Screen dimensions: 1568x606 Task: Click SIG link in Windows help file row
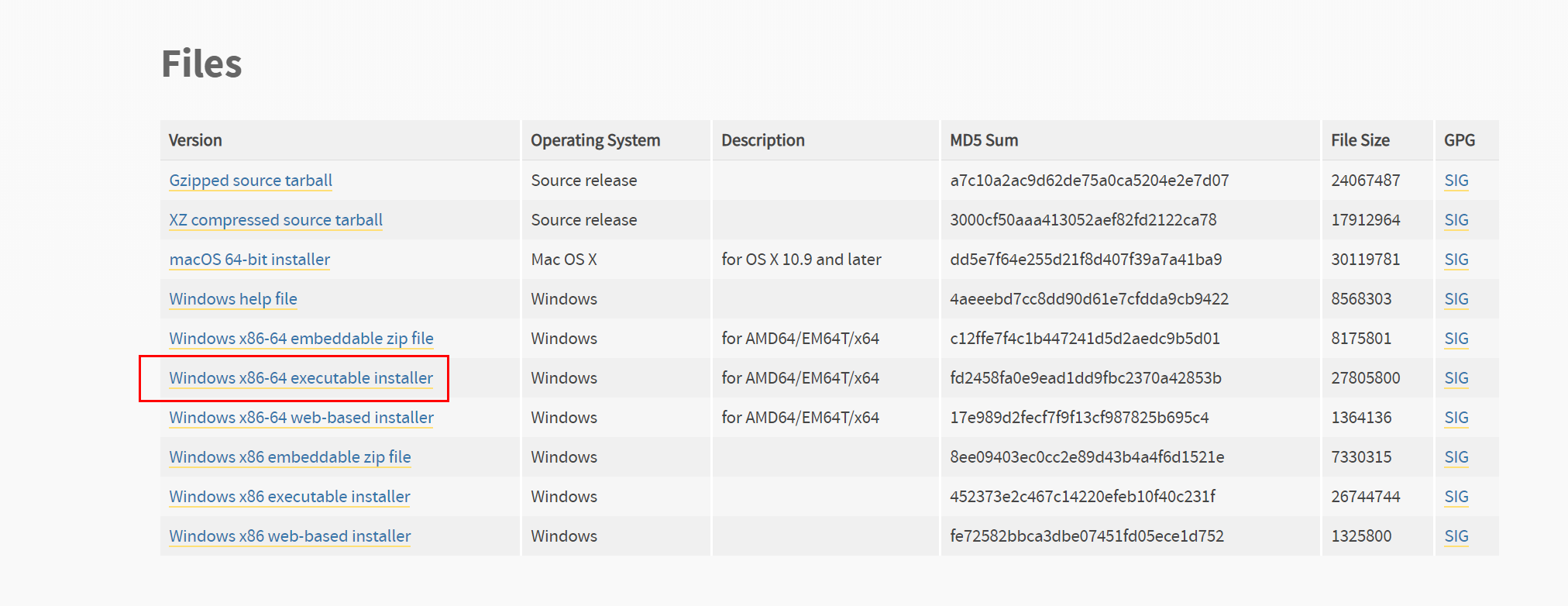(1456, 299)
